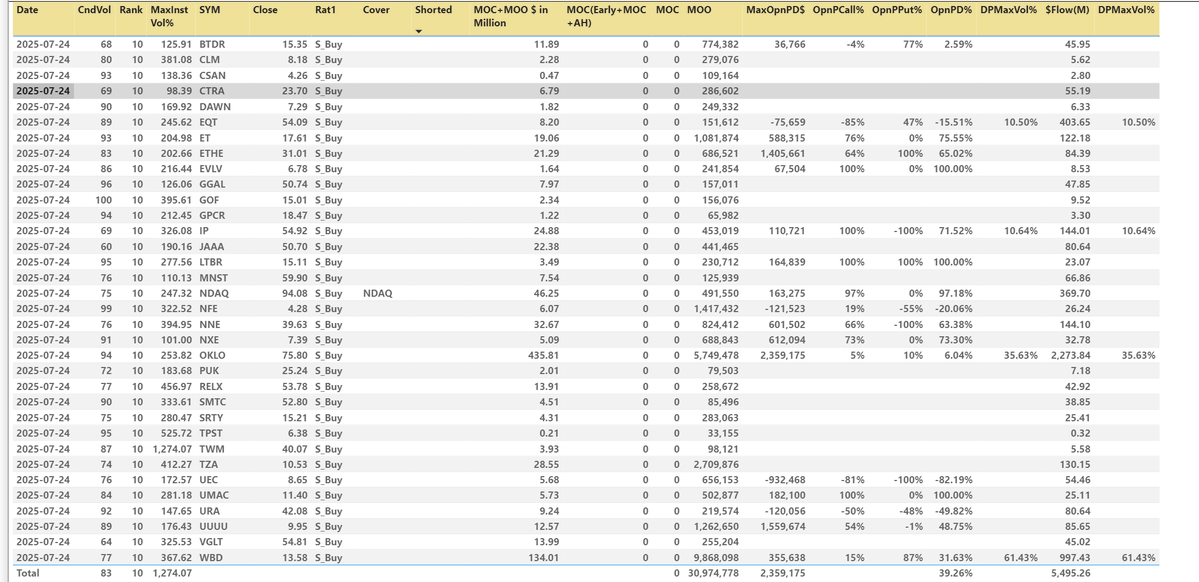Select the highlighted date cell in CTRA row
This screenshot has height=582, width=1199.
(x=44, y=91)
